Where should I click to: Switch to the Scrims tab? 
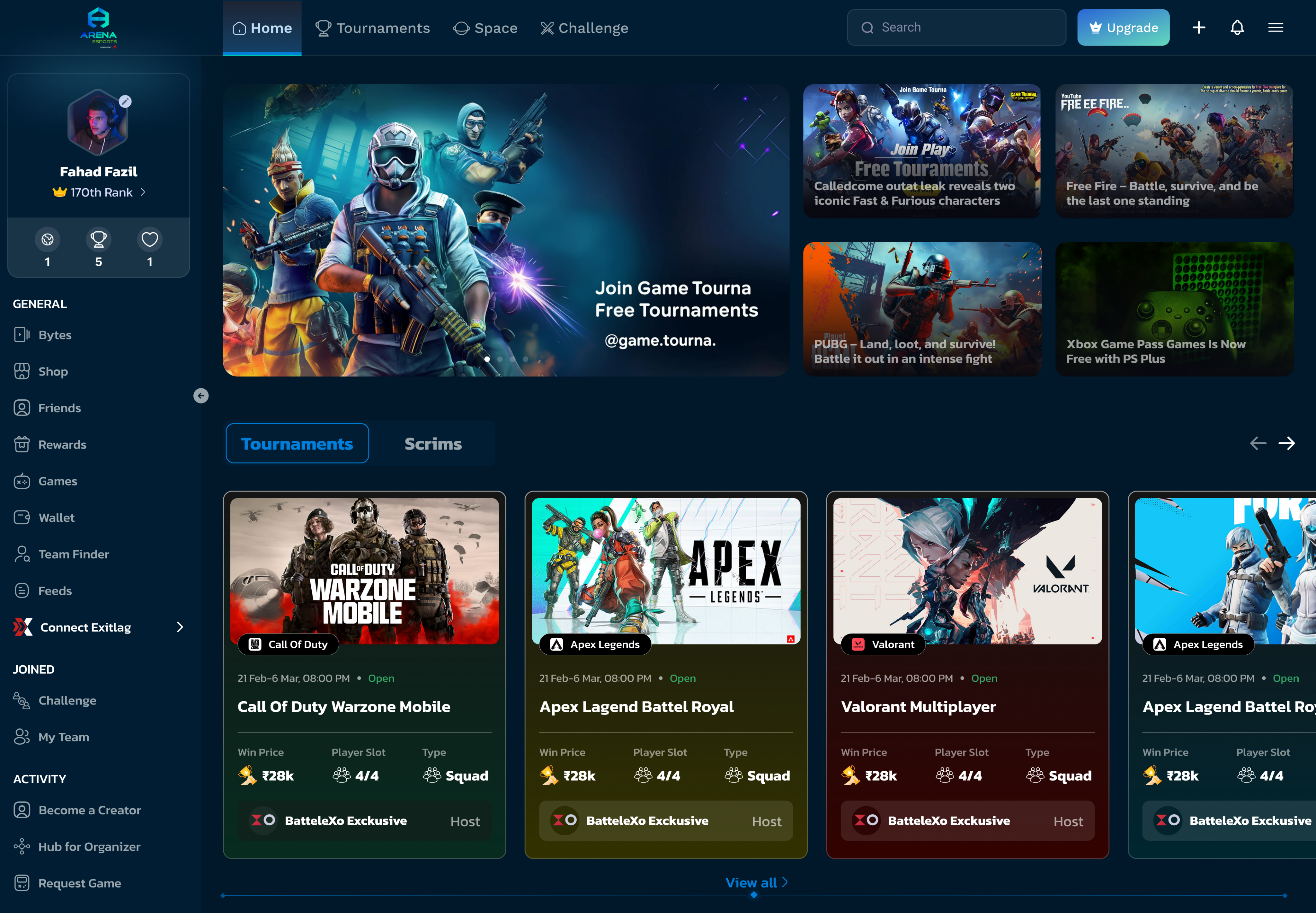[433, 443]
